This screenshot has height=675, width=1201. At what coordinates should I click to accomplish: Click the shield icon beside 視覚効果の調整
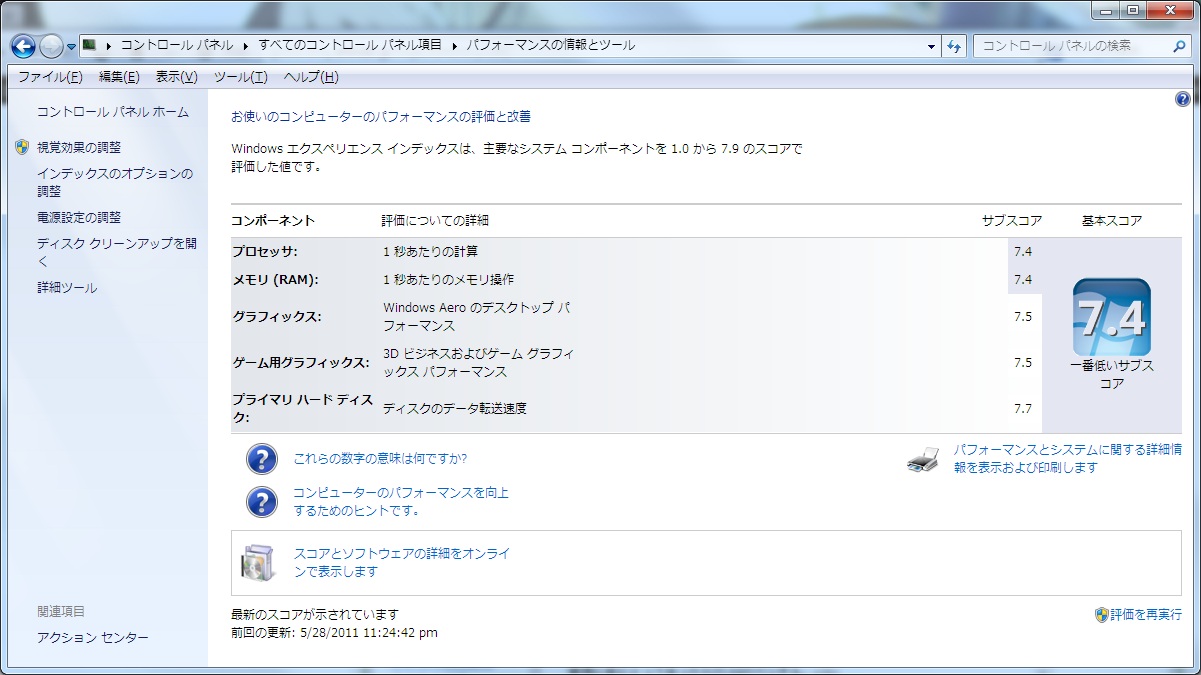(23, 147)
